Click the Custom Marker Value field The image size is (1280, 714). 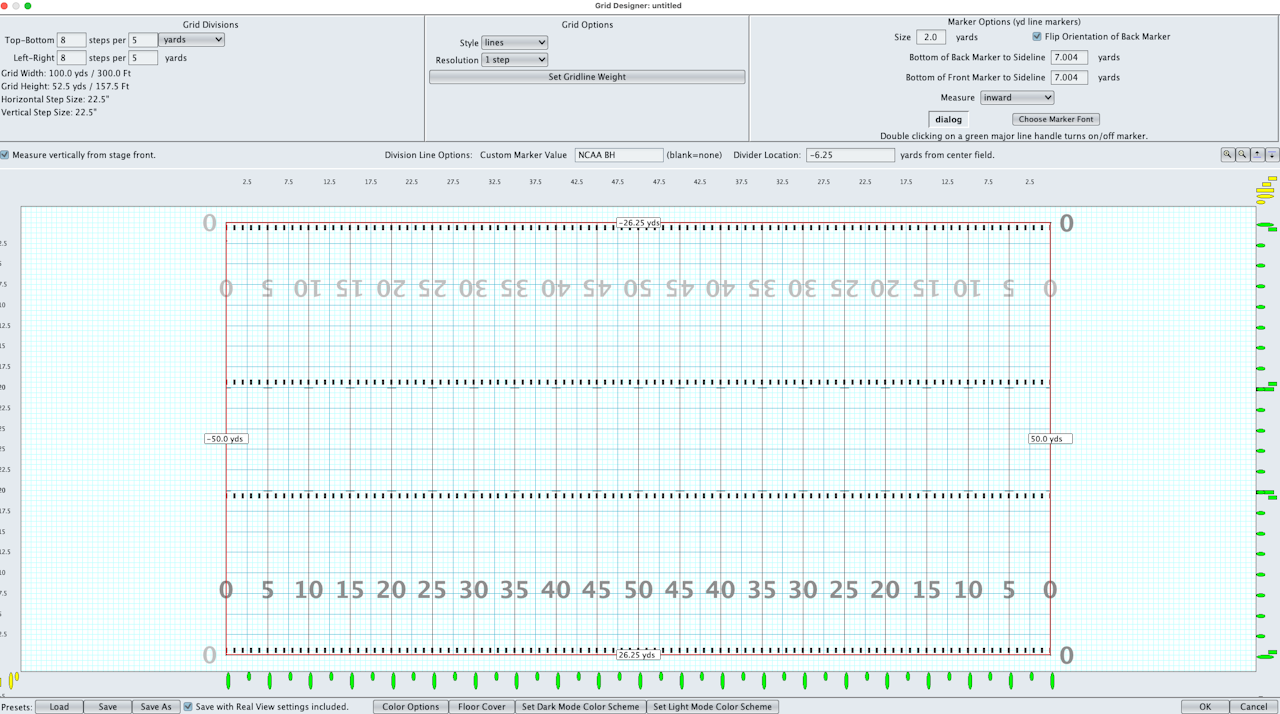[619, 155]
